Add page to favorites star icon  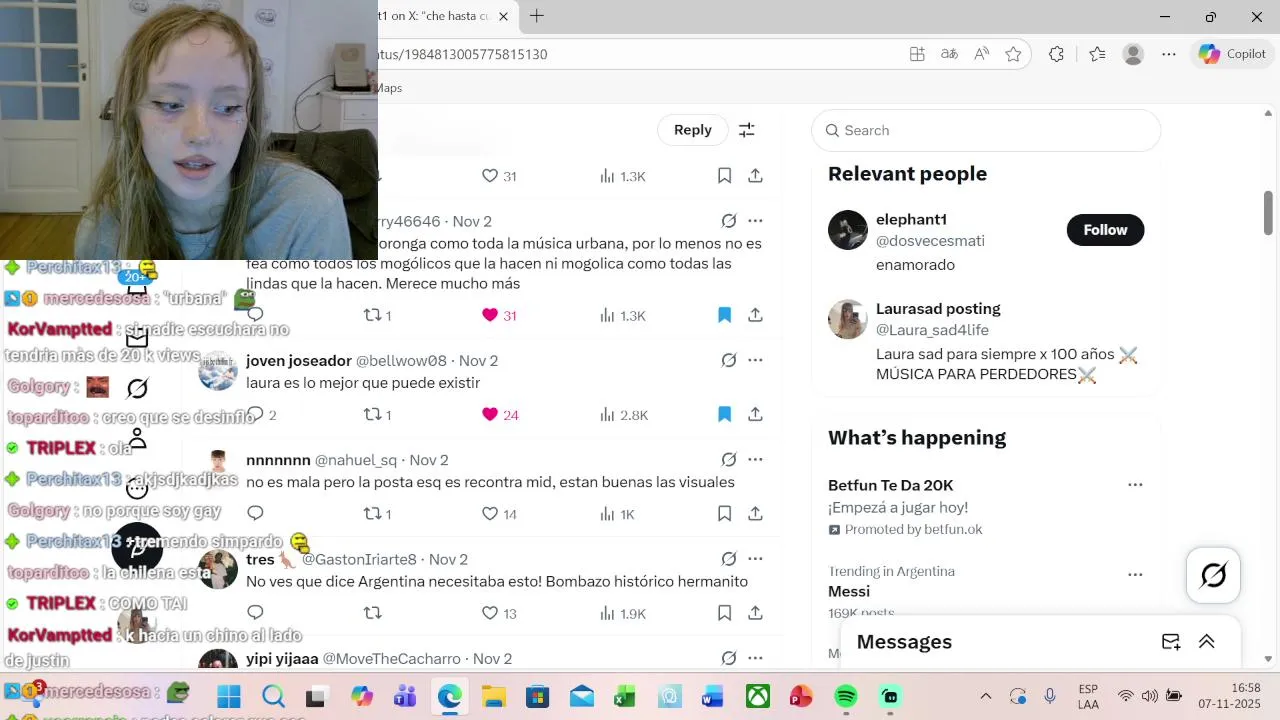pyautogui.click(x=1013, y=54)
